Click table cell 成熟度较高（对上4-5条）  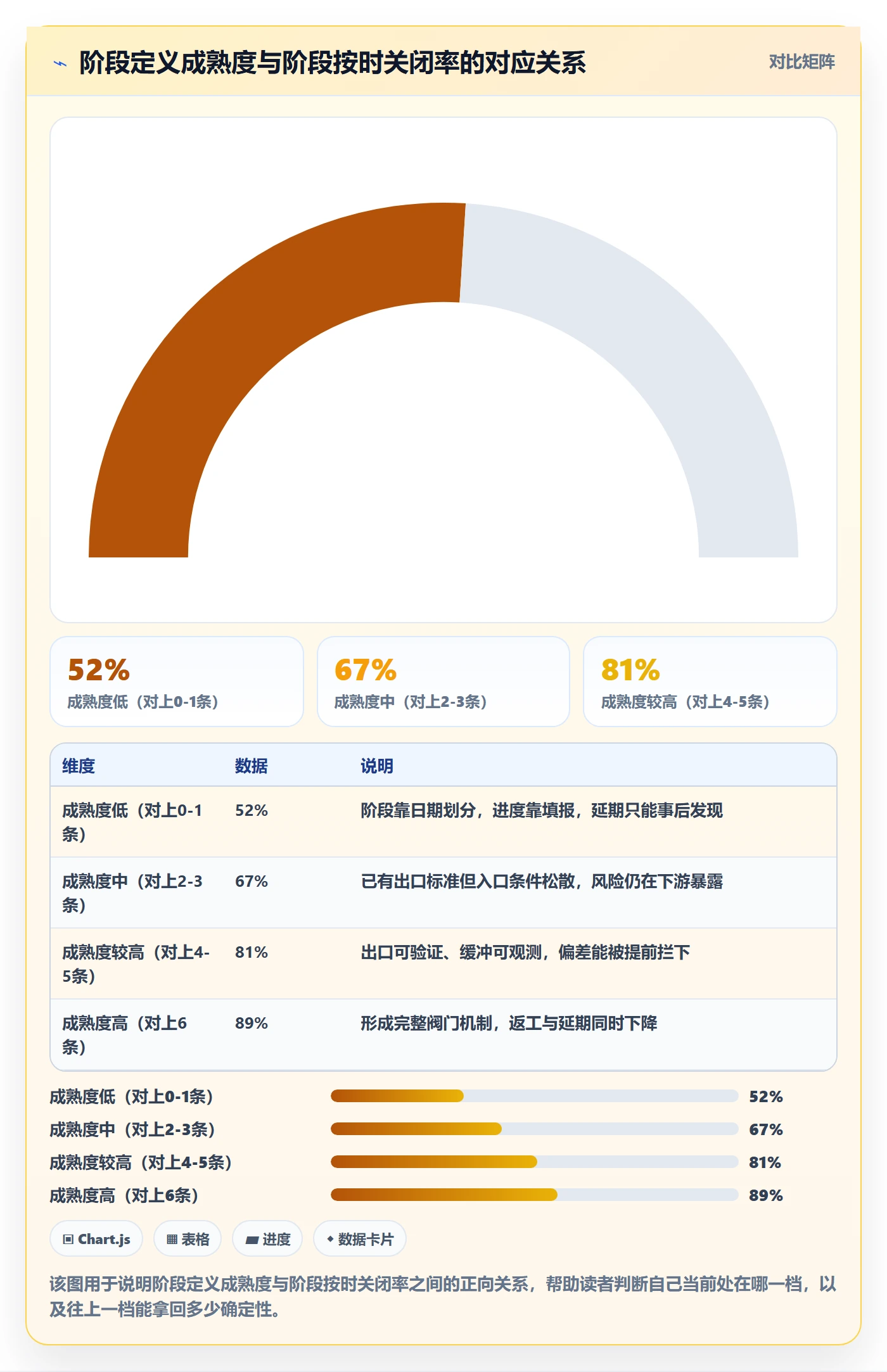pyautogui.click(x=136, y=964)
